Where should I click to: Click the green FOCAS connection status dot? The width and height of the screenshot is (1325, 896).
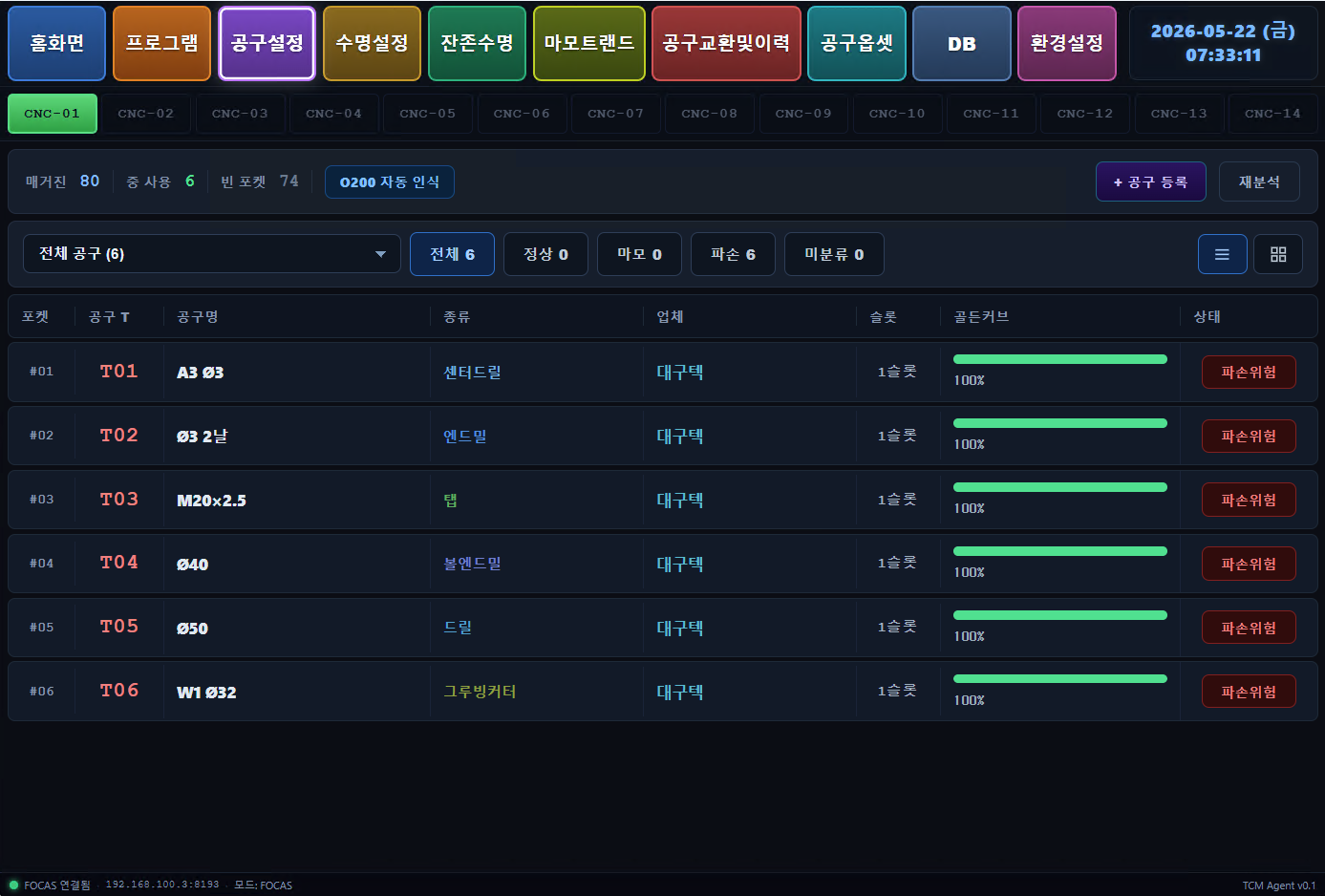[13, 885]
